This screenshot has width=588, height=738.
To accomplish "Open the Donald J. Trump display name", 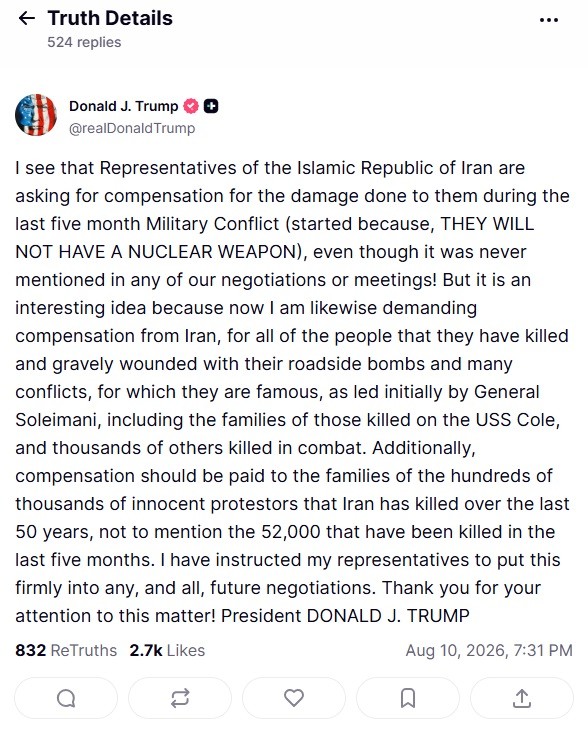I will (124, 106).
